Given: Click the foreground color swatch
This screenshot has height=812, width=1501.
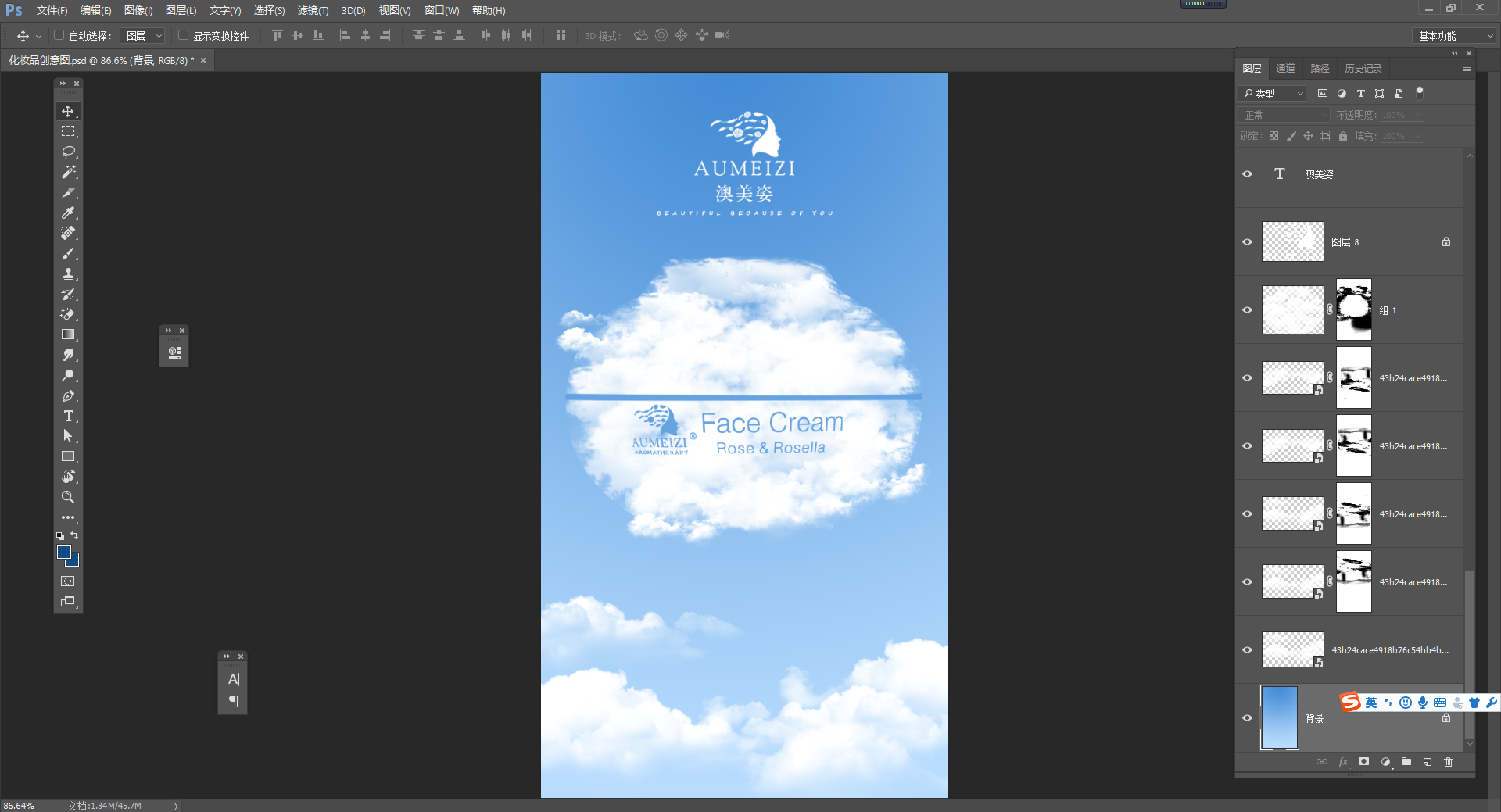Looking at the screenshot, I should click(63, 552).
